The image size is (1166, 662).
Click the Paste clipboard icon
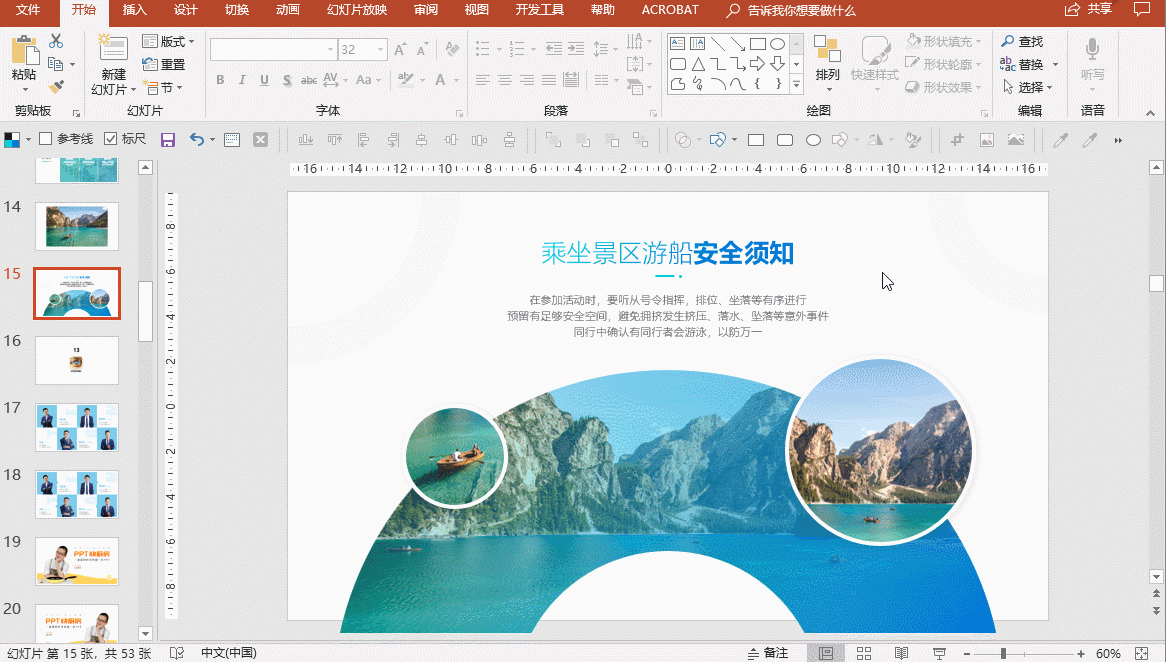[25, 51]
